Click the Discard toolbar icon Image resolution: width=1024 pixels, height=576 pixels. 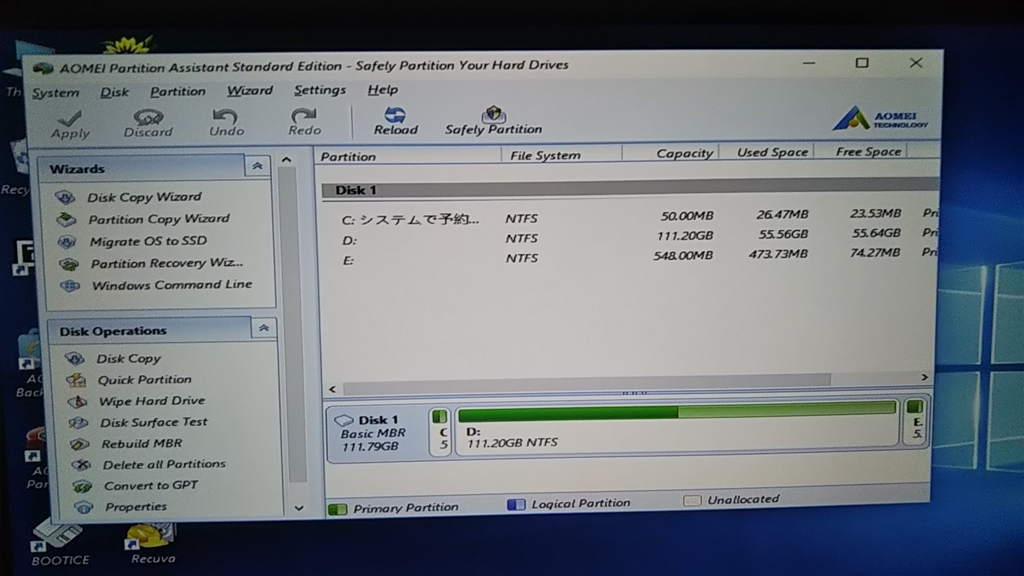(148, 117)
